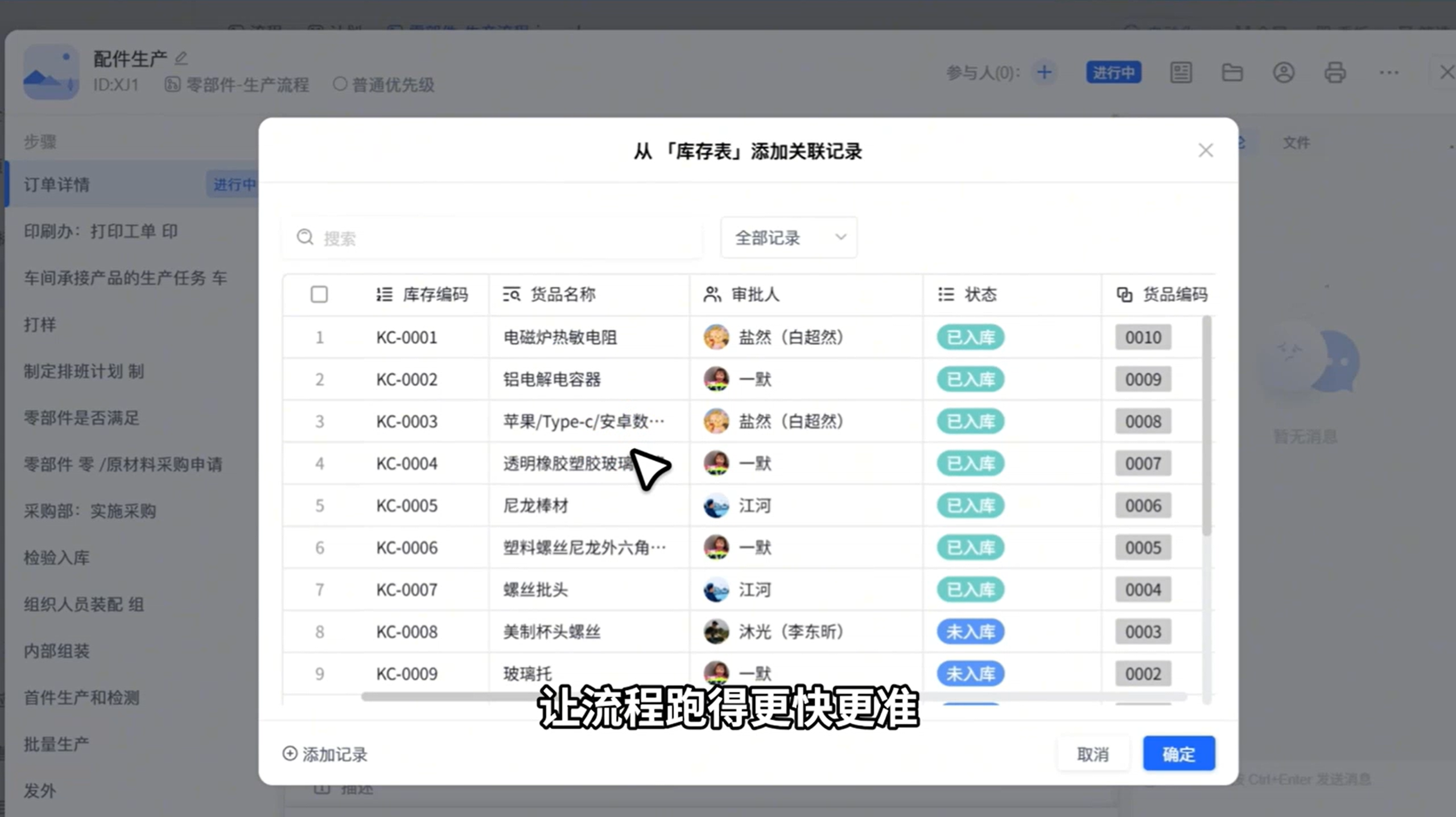Open the more options ellipsis in header
The image size is (1456, 817).
pos(1389,72)
